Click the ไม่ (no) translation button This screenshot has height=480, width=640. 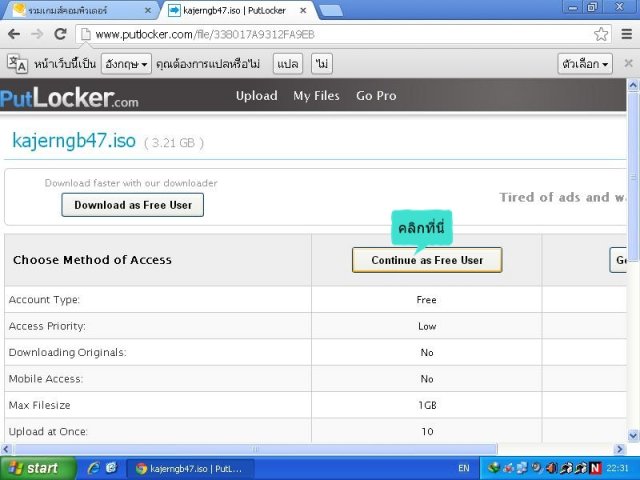[x=322, y=64]
